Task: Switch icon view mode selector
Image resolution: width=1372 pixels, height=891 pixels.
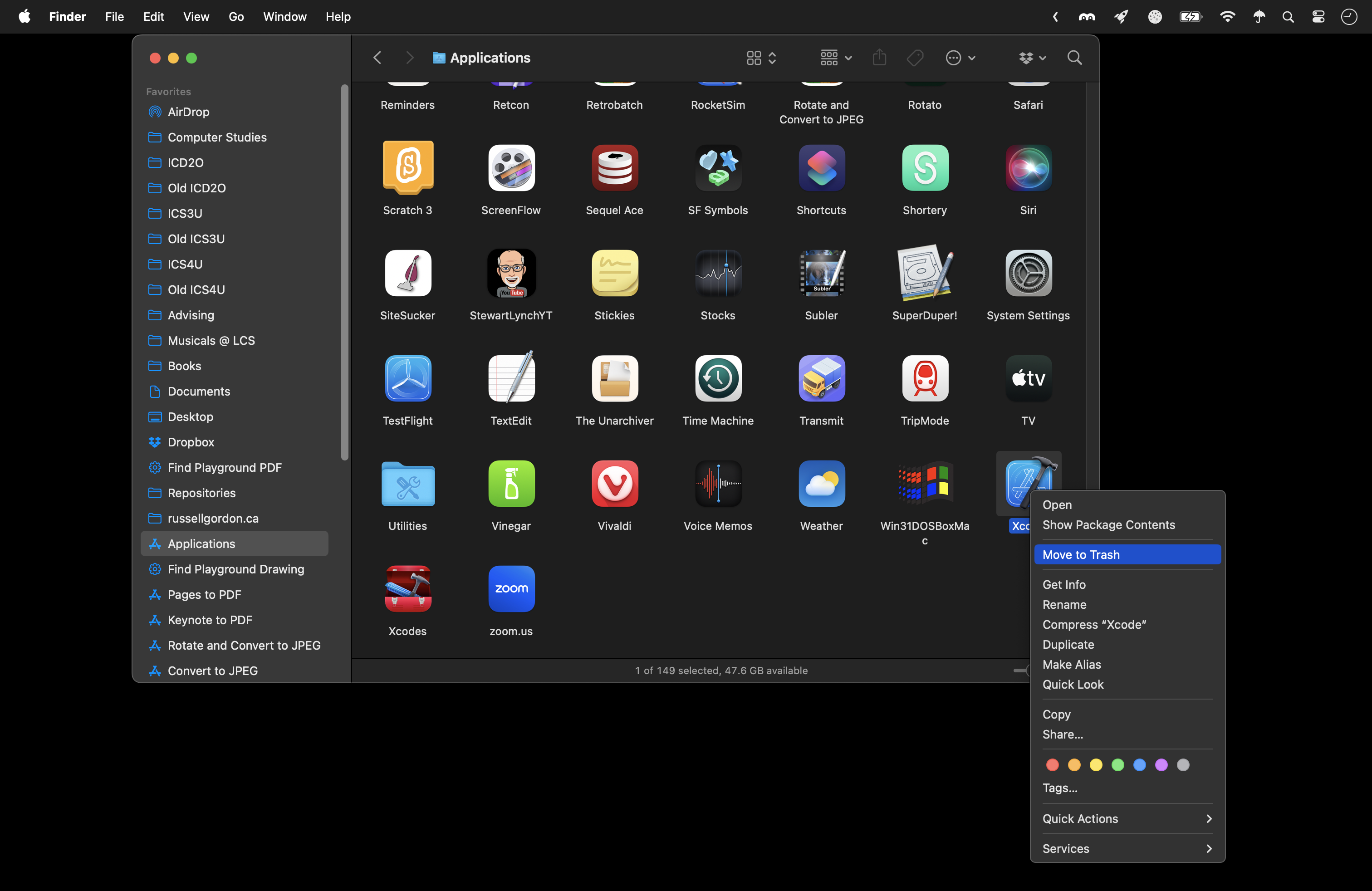Action: point(761,58)
